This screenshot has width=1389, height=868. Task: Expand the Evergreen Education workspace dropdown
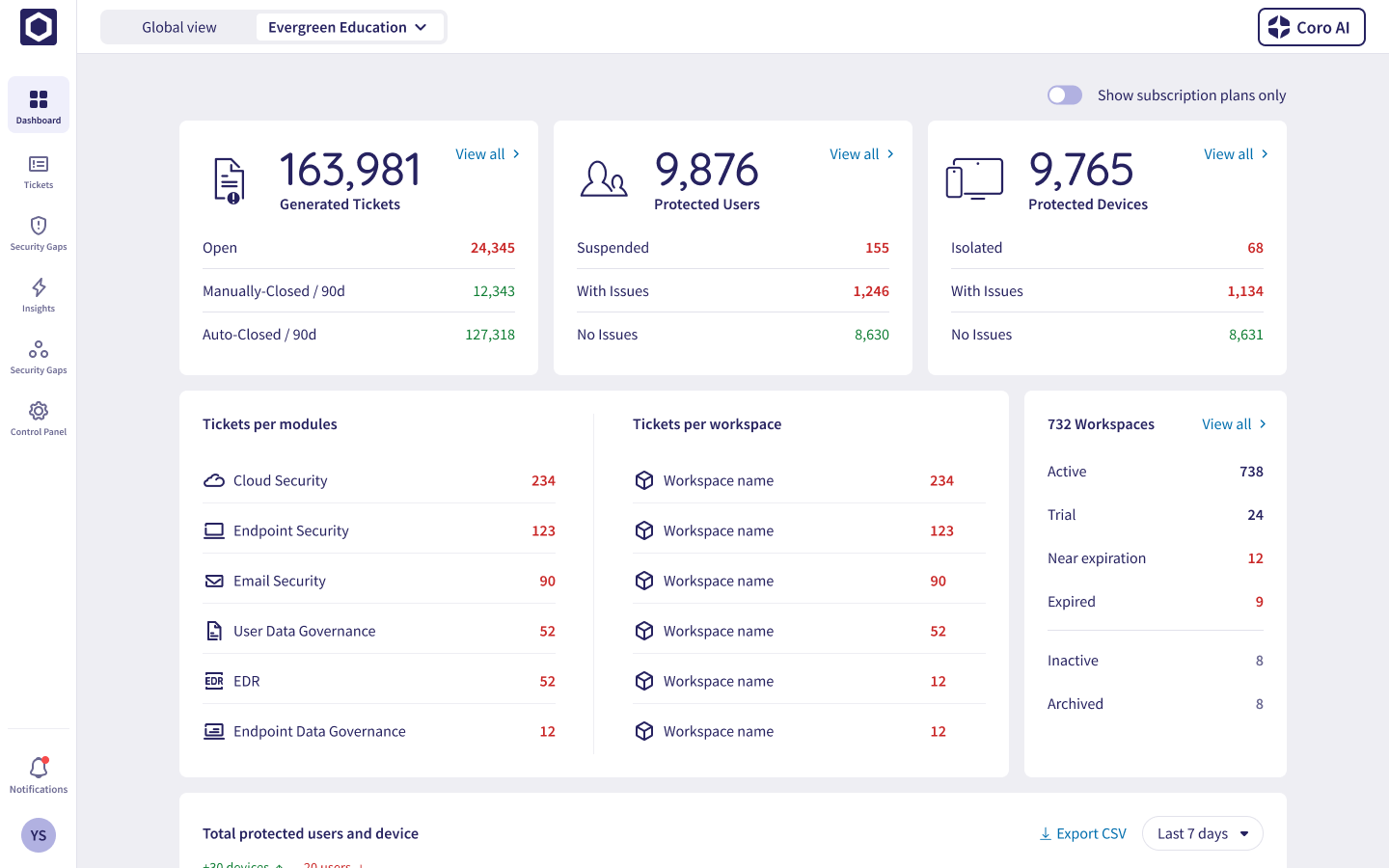coord(348,27)
